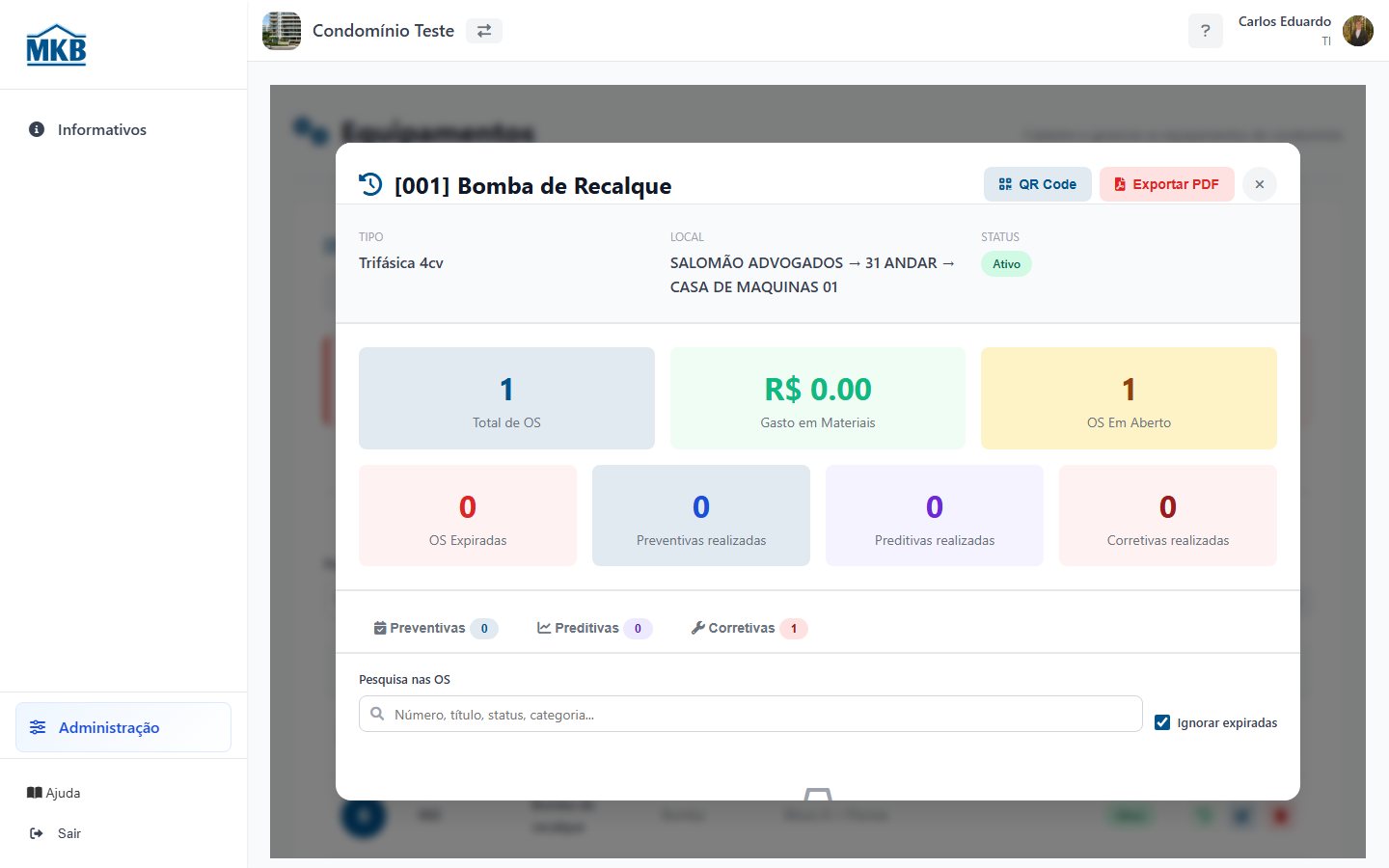Open the Administração sidebar item
The image size is (1389, 868).
[x=123, y=727]
